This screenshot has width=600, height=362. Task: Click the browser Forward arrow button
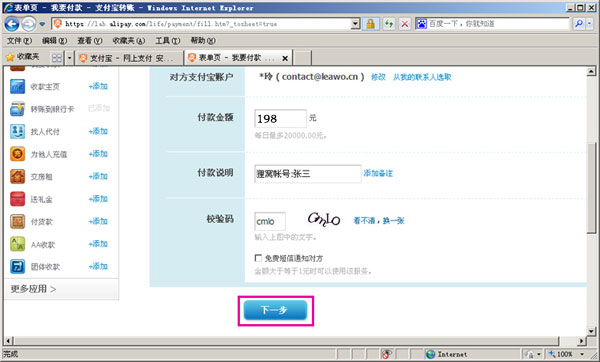pyautogui.click(x=28, y=24)
